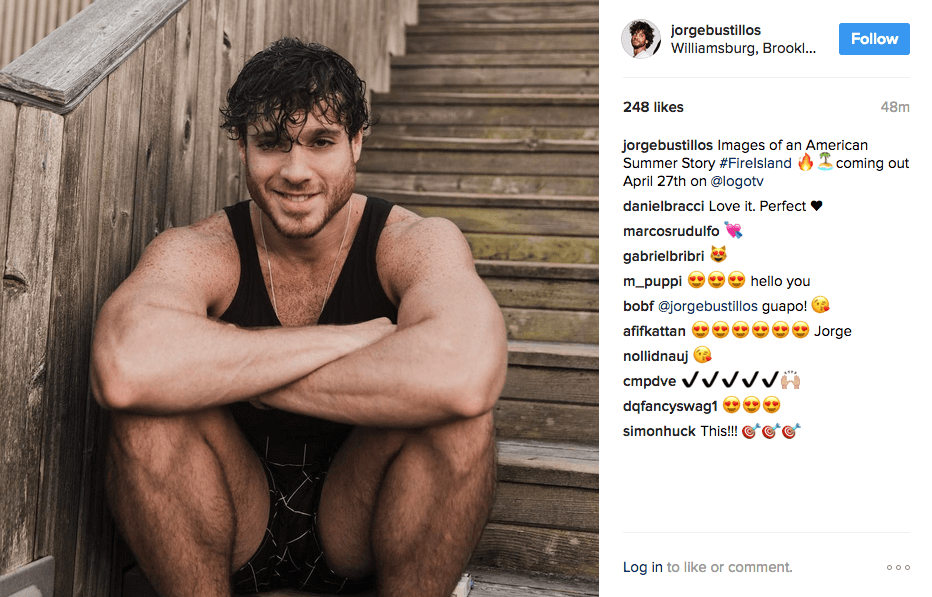Open gabrielbribri commenter profile
Image resolution: width=932 pixels, height=597 pixels.
(663, 256)
